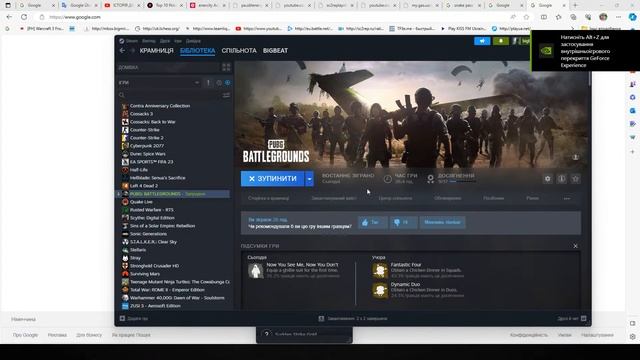Click the achievements ribbon icon
640x360 pixels.
430,179
